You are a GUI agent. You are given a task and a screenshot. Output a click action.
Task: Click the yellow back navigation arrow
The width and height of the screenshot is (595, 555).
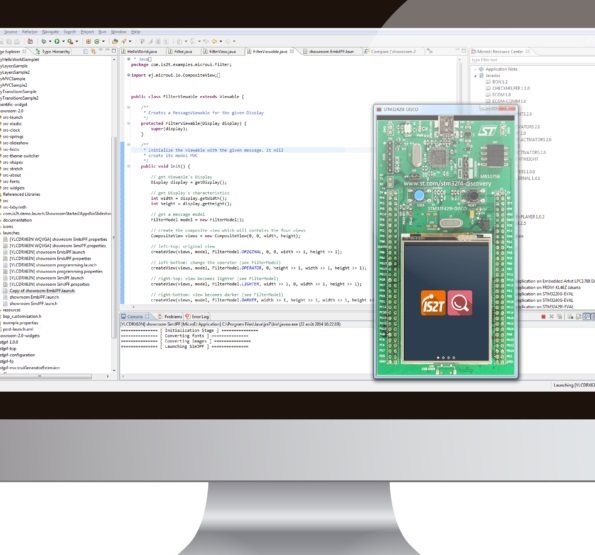(214, 41)
